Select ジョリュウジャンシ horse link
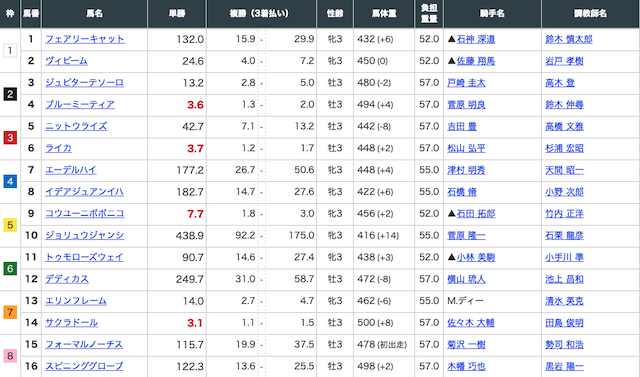Image resolution: width=640 pixels, height=377 pixels. (x=84, y=236)
